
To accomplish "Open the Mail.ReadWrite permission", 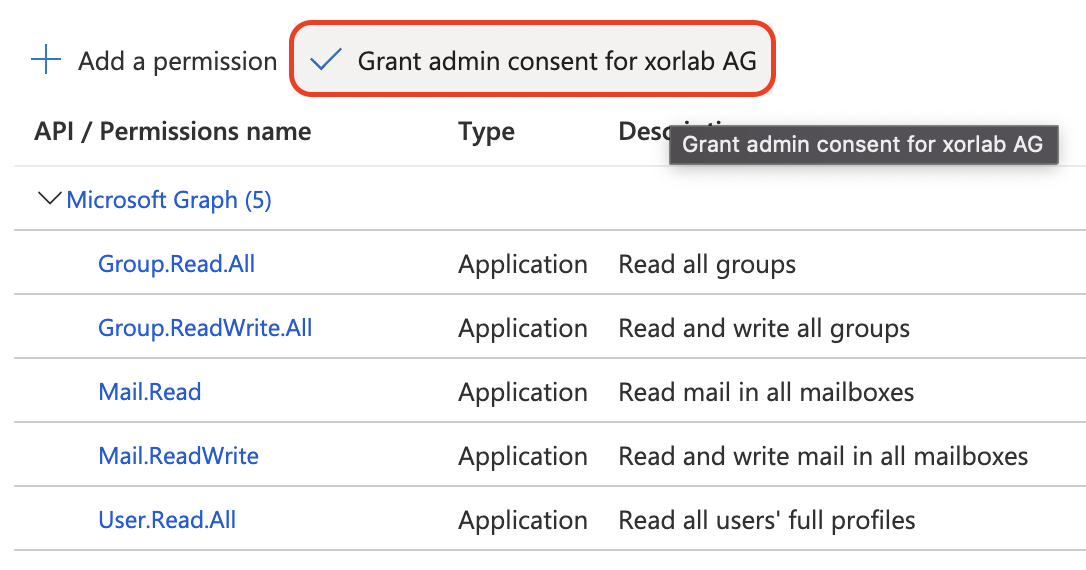I will point(179,456).
